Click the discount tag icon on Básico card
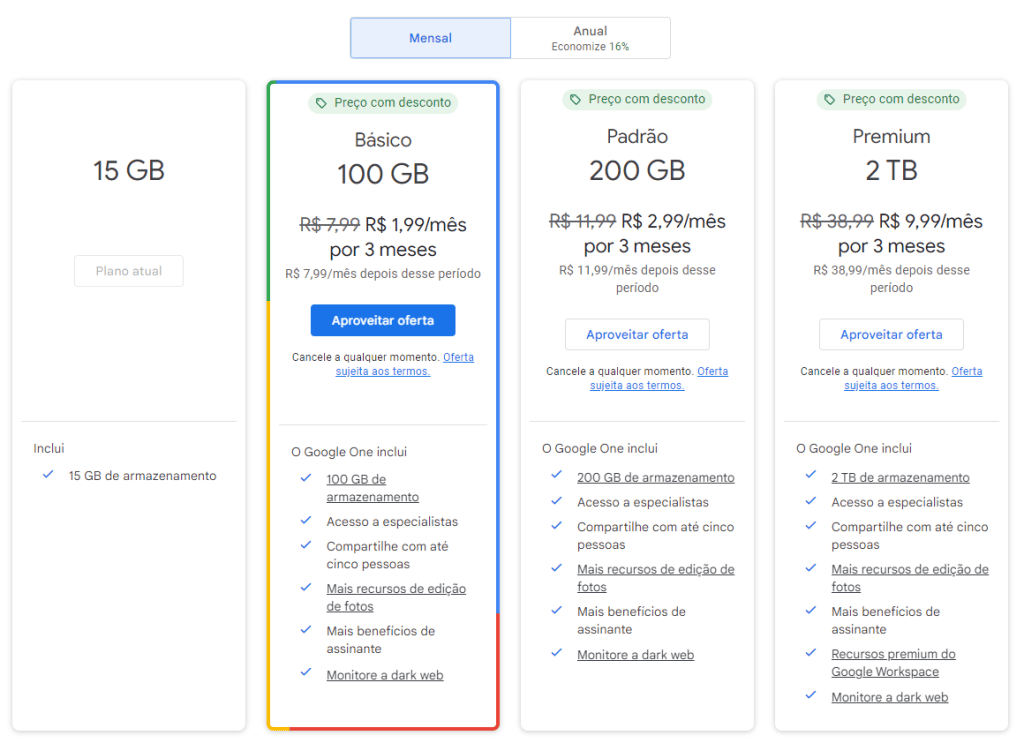The width and height of the screenshot is (1024, 743). coord(322,102)
